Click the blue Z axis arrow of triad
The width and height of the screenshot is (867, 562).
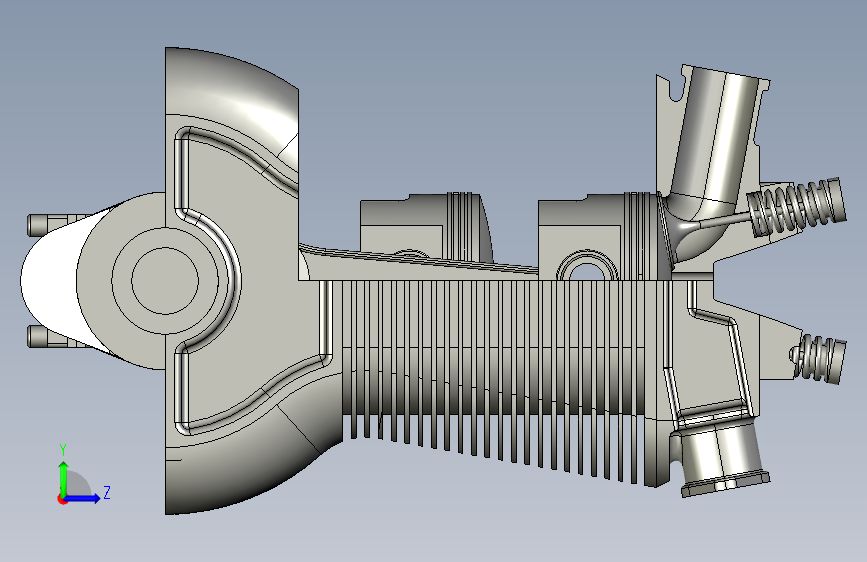(x=83, y=498)
